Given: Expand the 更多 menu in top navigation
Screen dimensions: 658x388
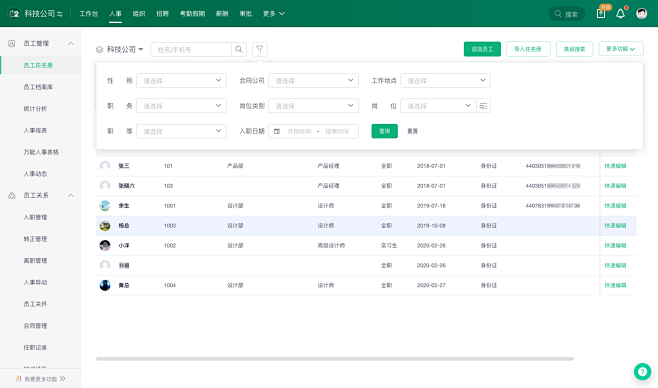Looking at the screenshot, I should coord(274,14).
